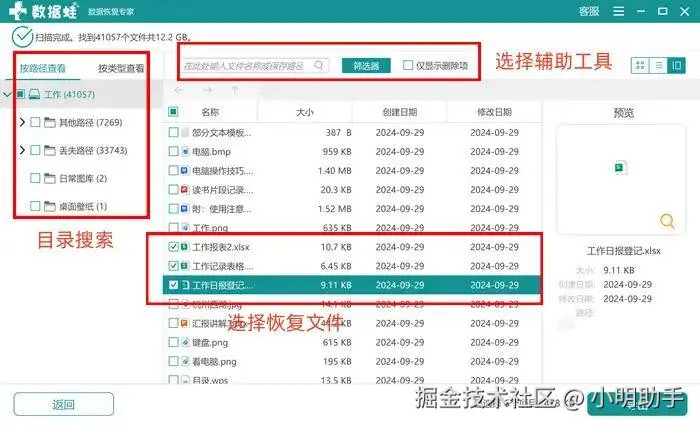Click the 读书片段记录 file icon

tap(185, 190)
